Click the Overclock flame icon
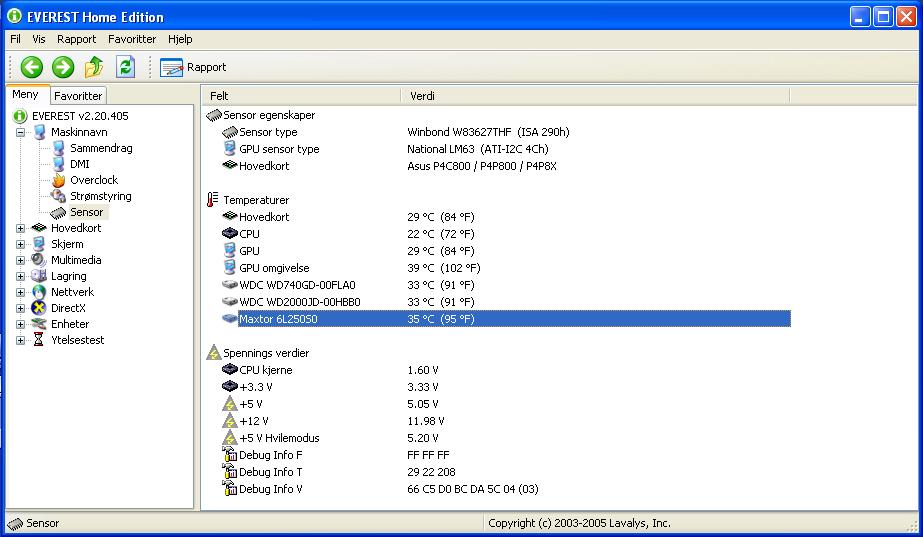The height and width of the screenshot is (537, 923). (x=58, y=180)
